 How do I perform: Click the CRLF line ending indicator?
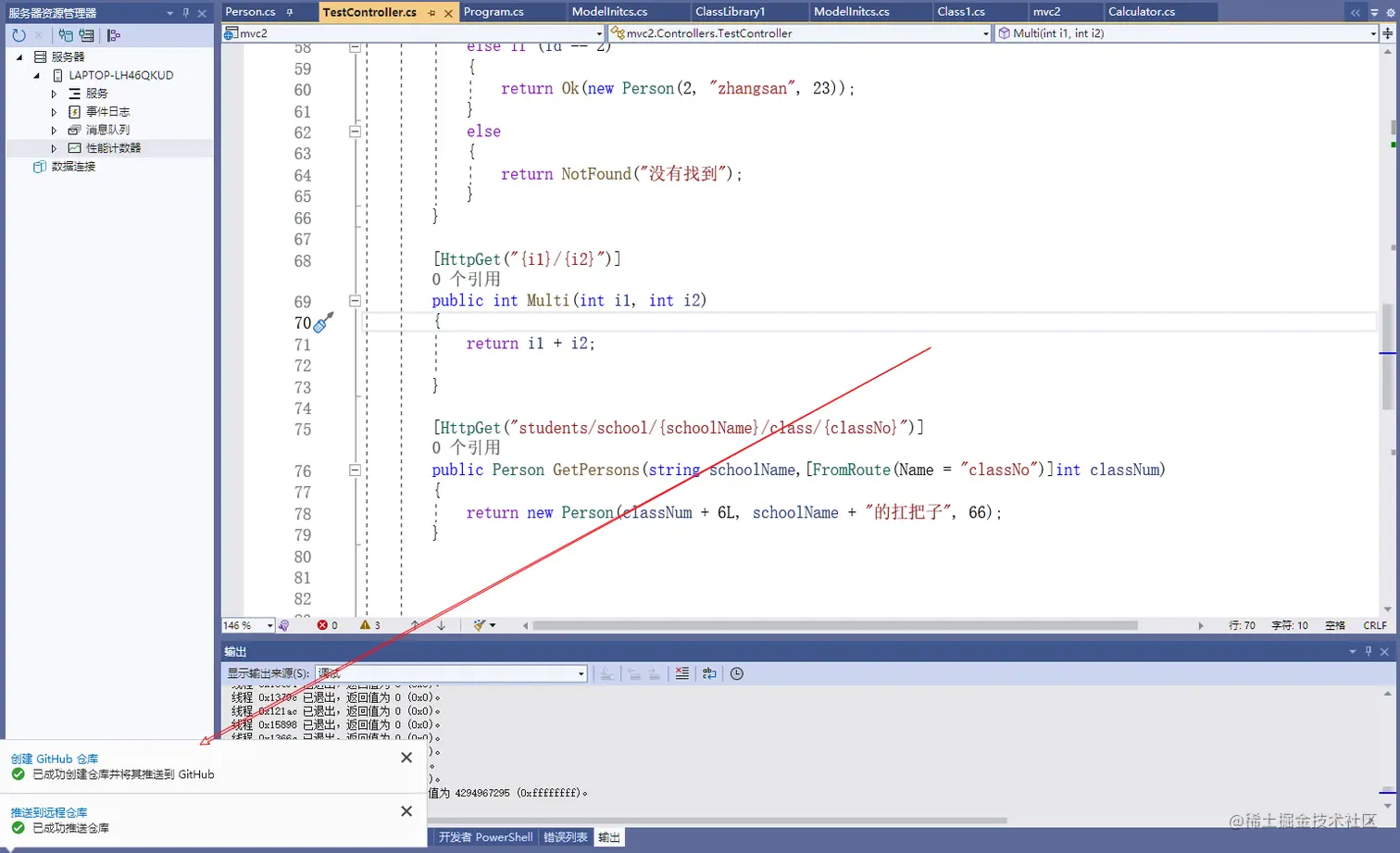pos(1375,625)
